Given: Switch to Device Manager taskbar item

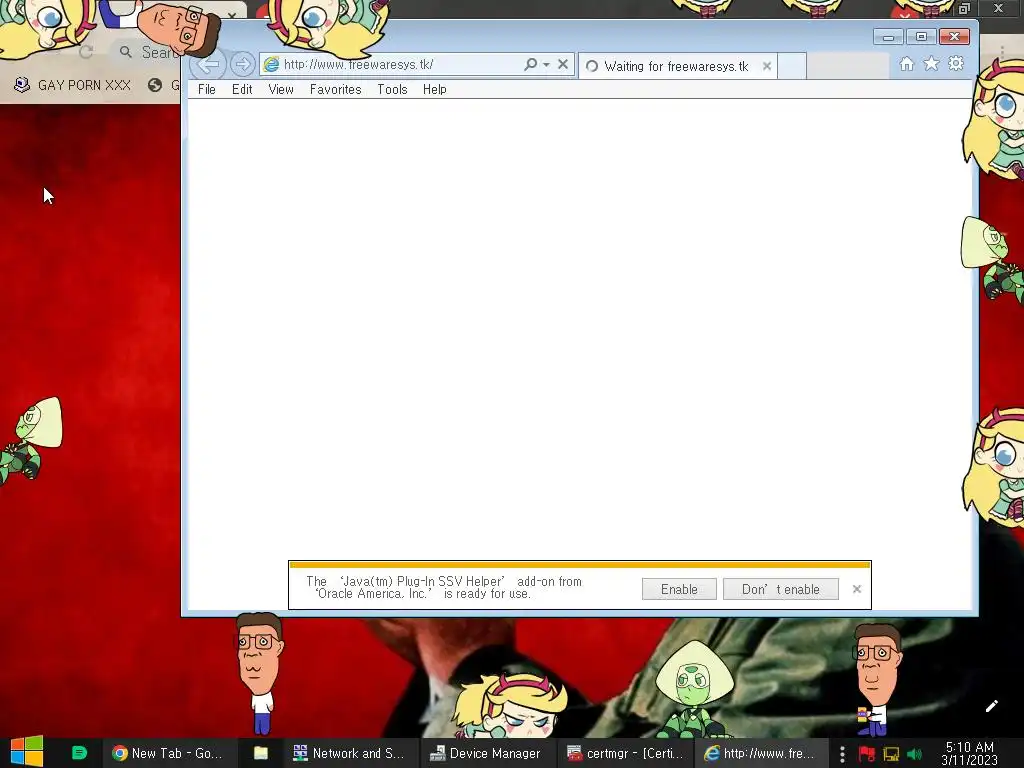Looking at the screenshot, I should (486, 753).
